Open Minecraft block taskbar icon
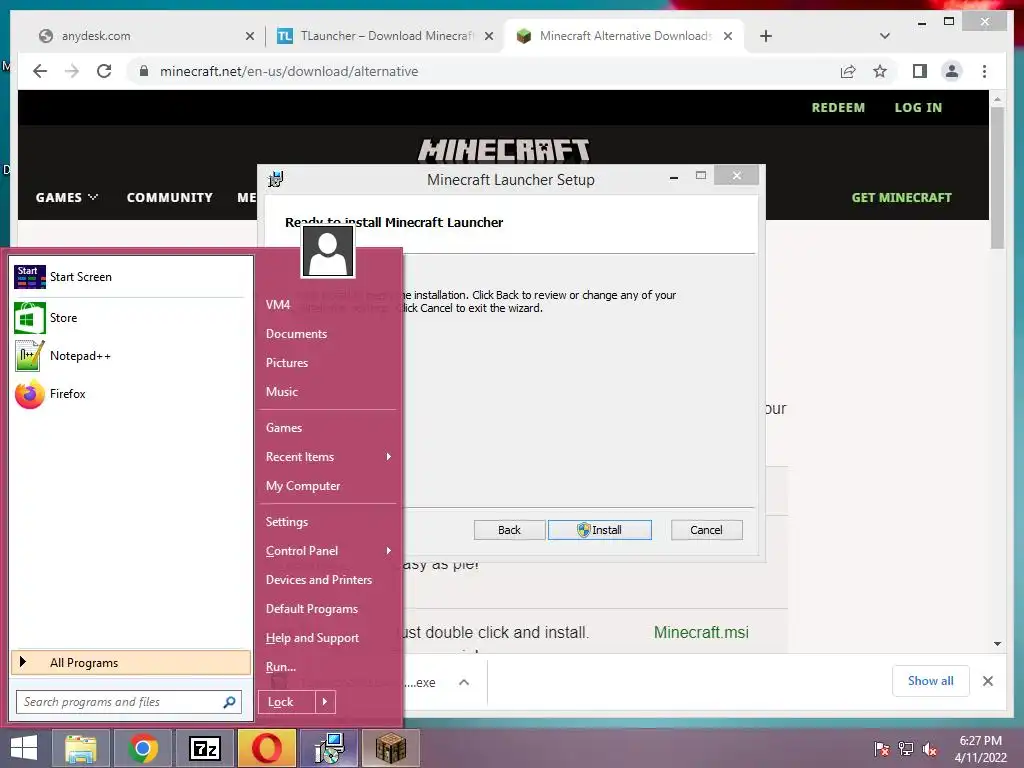This screenshot has height=768, width=1024. (391, 748)
